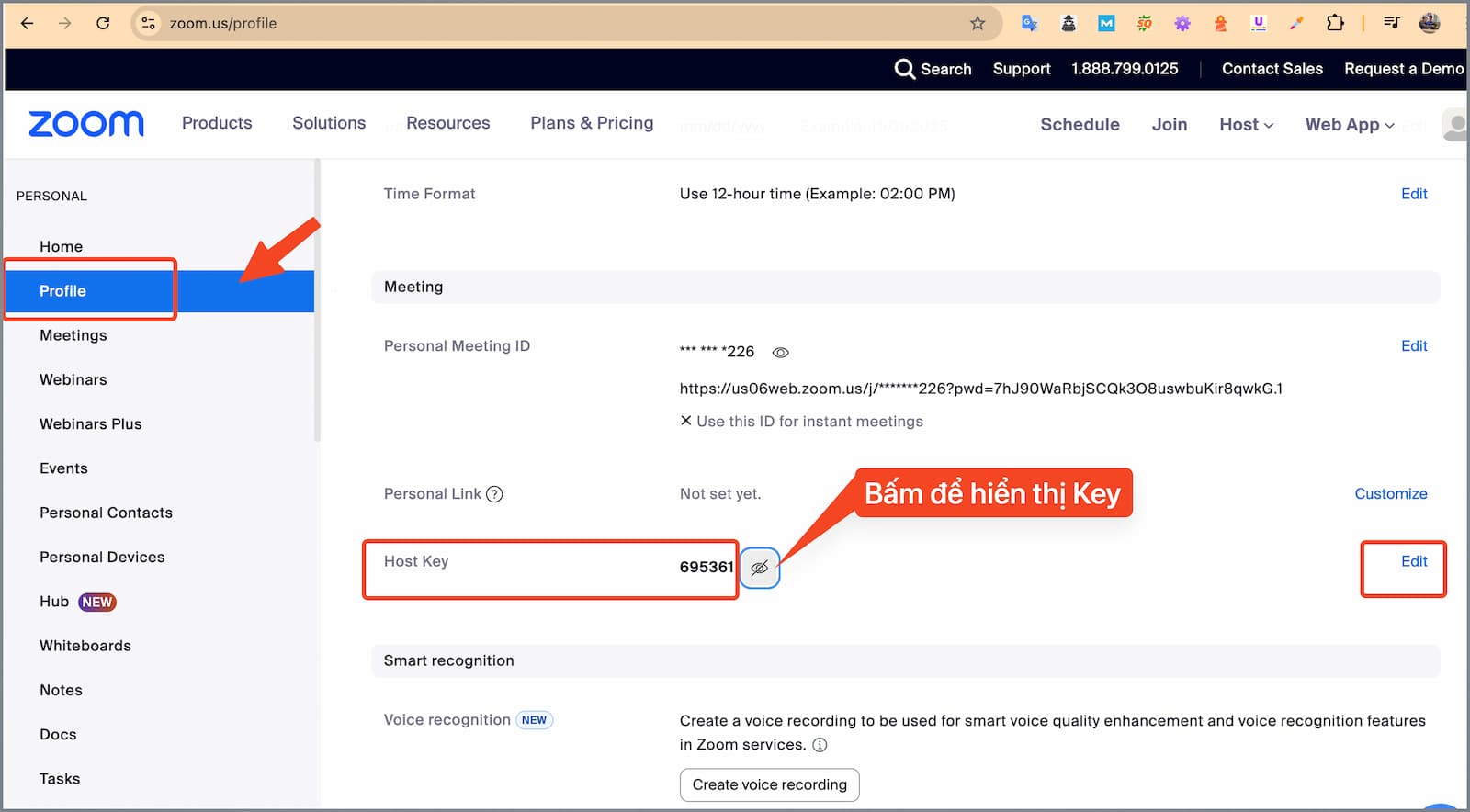Open the spy hat extension icon

1068,23
